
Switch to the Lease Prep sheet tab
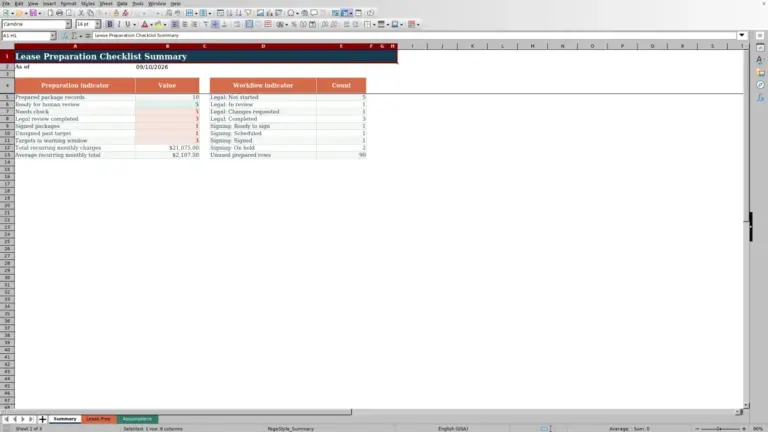pyautogui.click(x=98, y=419)
